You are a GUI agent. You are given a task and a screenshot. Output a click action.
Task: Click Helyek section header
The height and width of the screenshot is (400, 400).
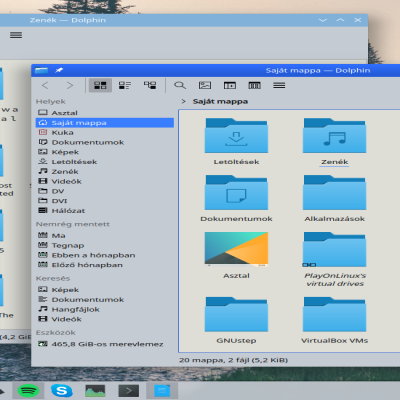pos(51,101)
